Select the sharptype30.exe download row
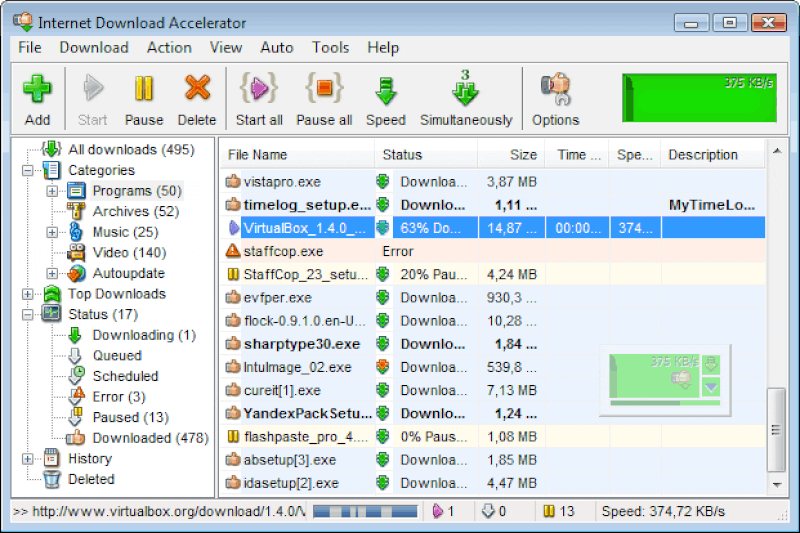This screenshot has width=800, height=533. [493, 344]
